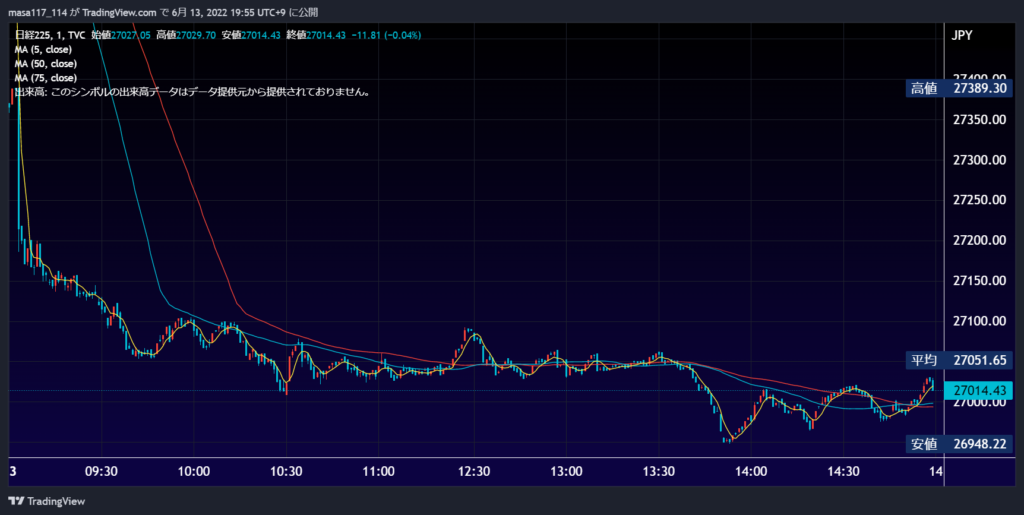Click the 出来高 volume data notice
Screen dimensions: 1024x515
pos(193,92)
